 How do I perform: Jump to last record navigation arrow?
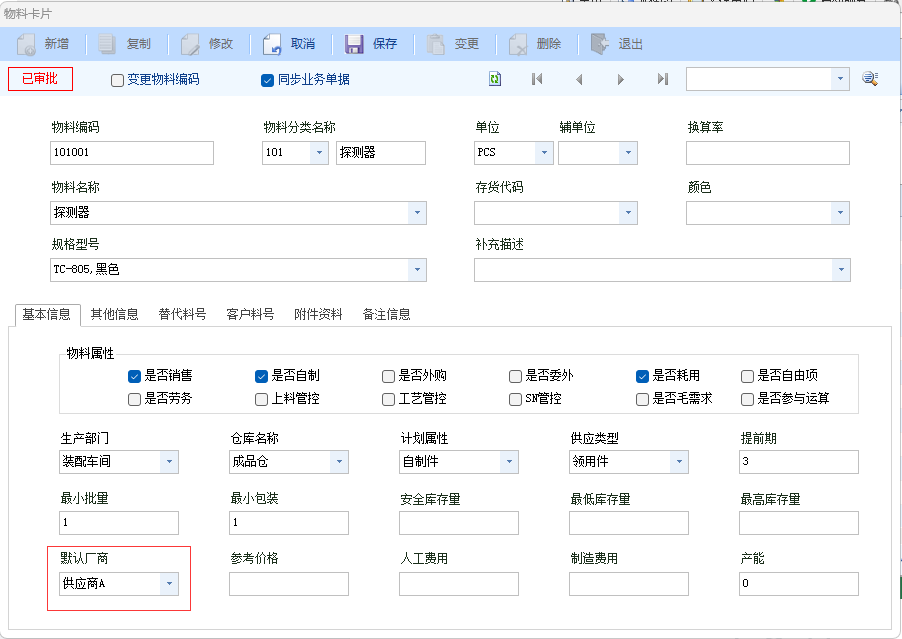pos(662,79)
